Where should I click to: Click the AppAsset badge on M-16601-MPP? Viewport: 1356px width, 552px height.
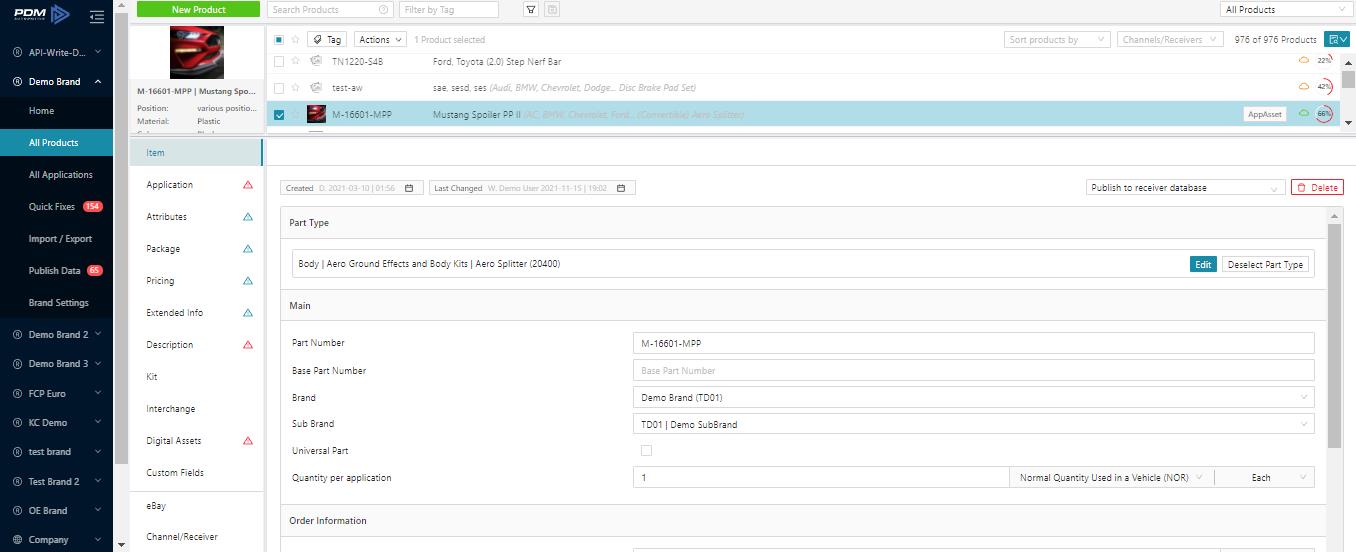[1265, 115]
